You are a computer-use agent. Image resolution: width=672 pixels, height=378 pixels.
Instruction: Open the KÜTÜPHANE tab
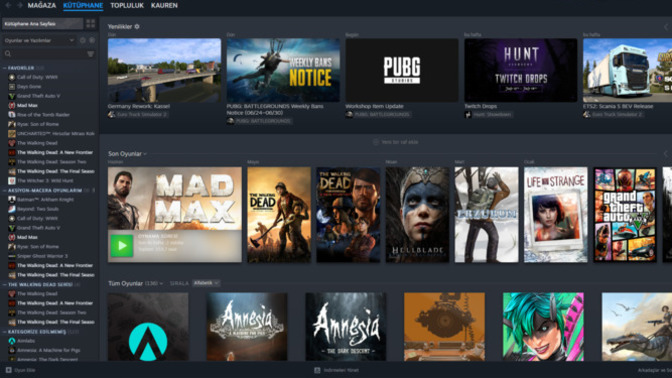83,6
